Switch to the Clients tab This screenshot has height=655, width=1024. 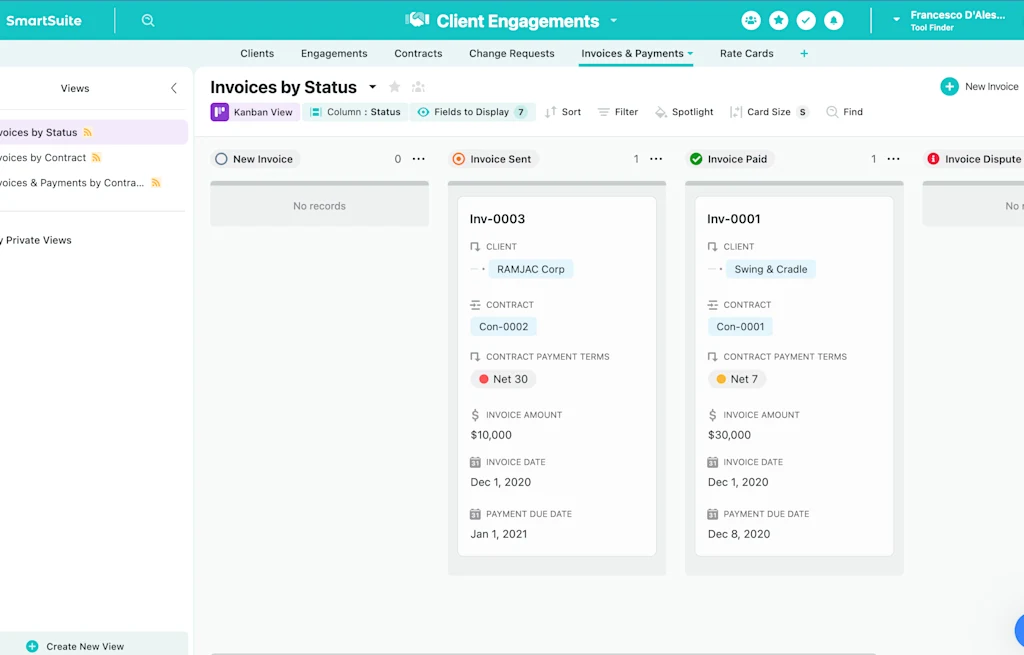coord(257,54)
